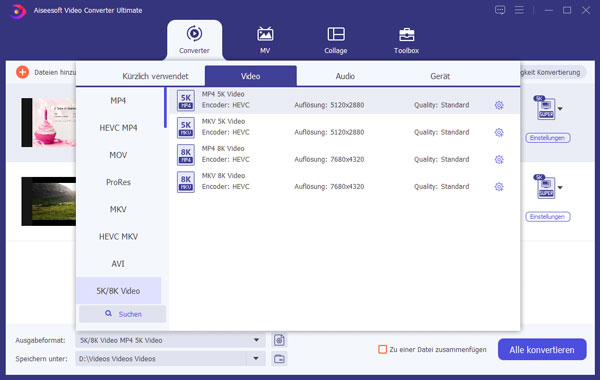
Task: Click the Dateien hinzufügen label
Action: pyautogui.click(x=55, y=72)
